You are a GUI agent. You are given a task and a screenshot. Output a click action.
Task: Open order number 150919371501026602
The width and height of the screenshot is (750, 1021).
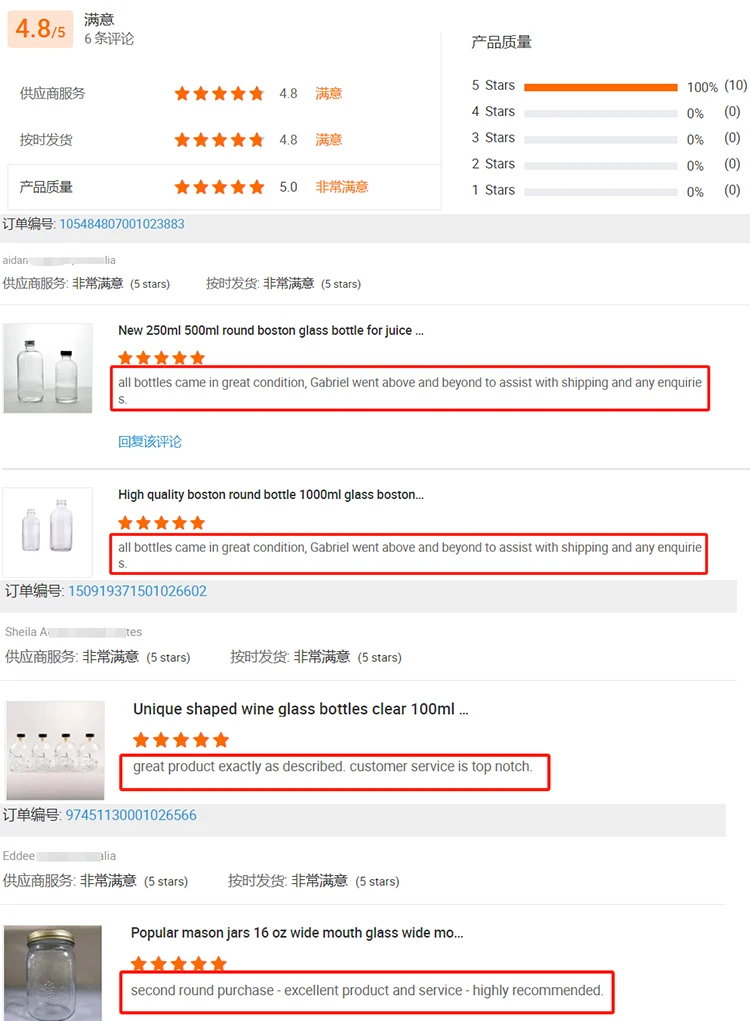(x=137, y=591)
